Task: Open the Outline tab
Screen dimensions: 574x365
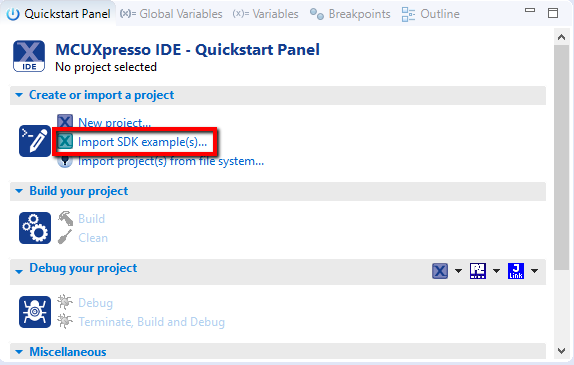Action: pos(430,14)
